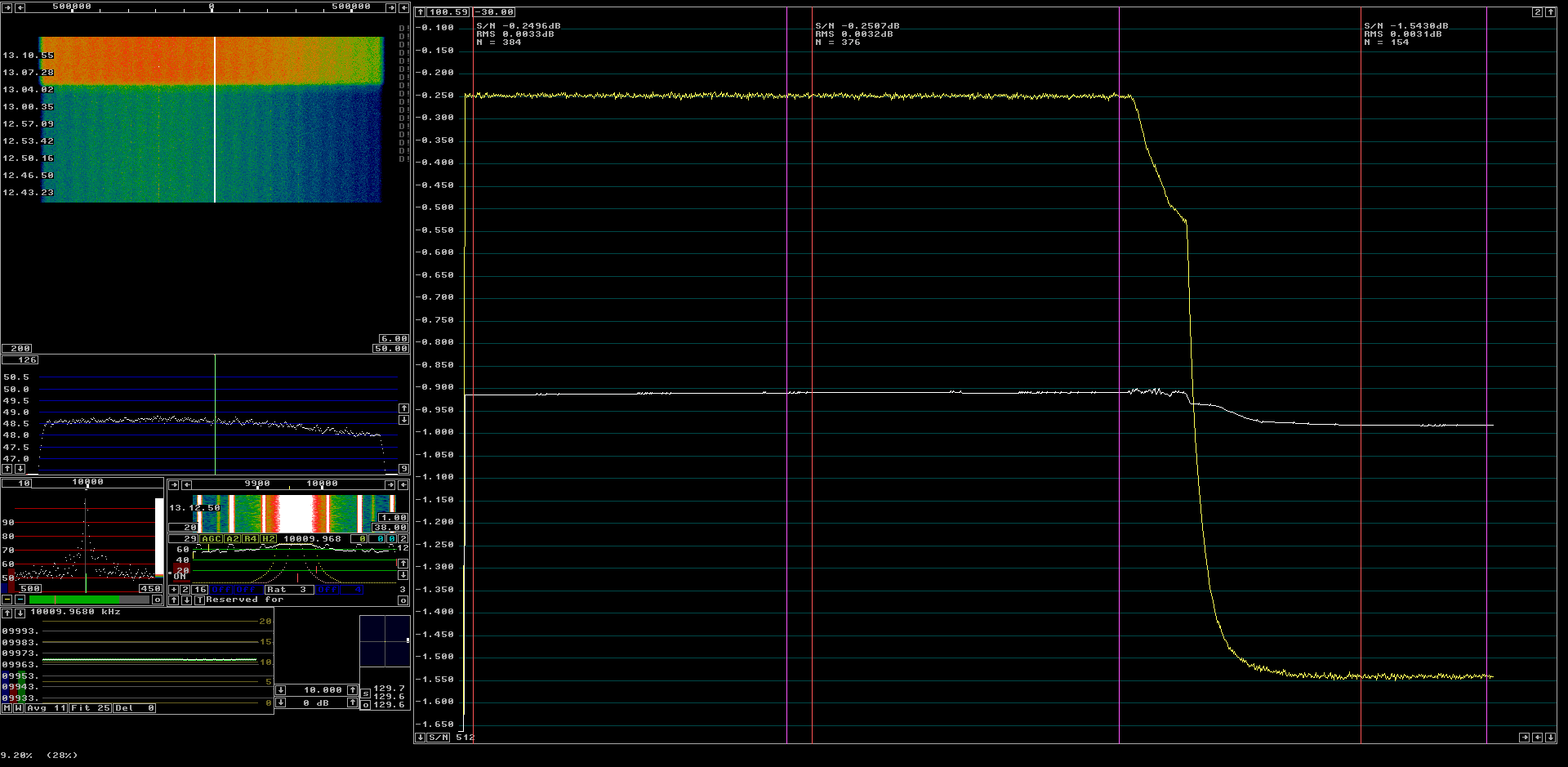Click right arrow left of 9900 baseband scale

pos(174,484)
